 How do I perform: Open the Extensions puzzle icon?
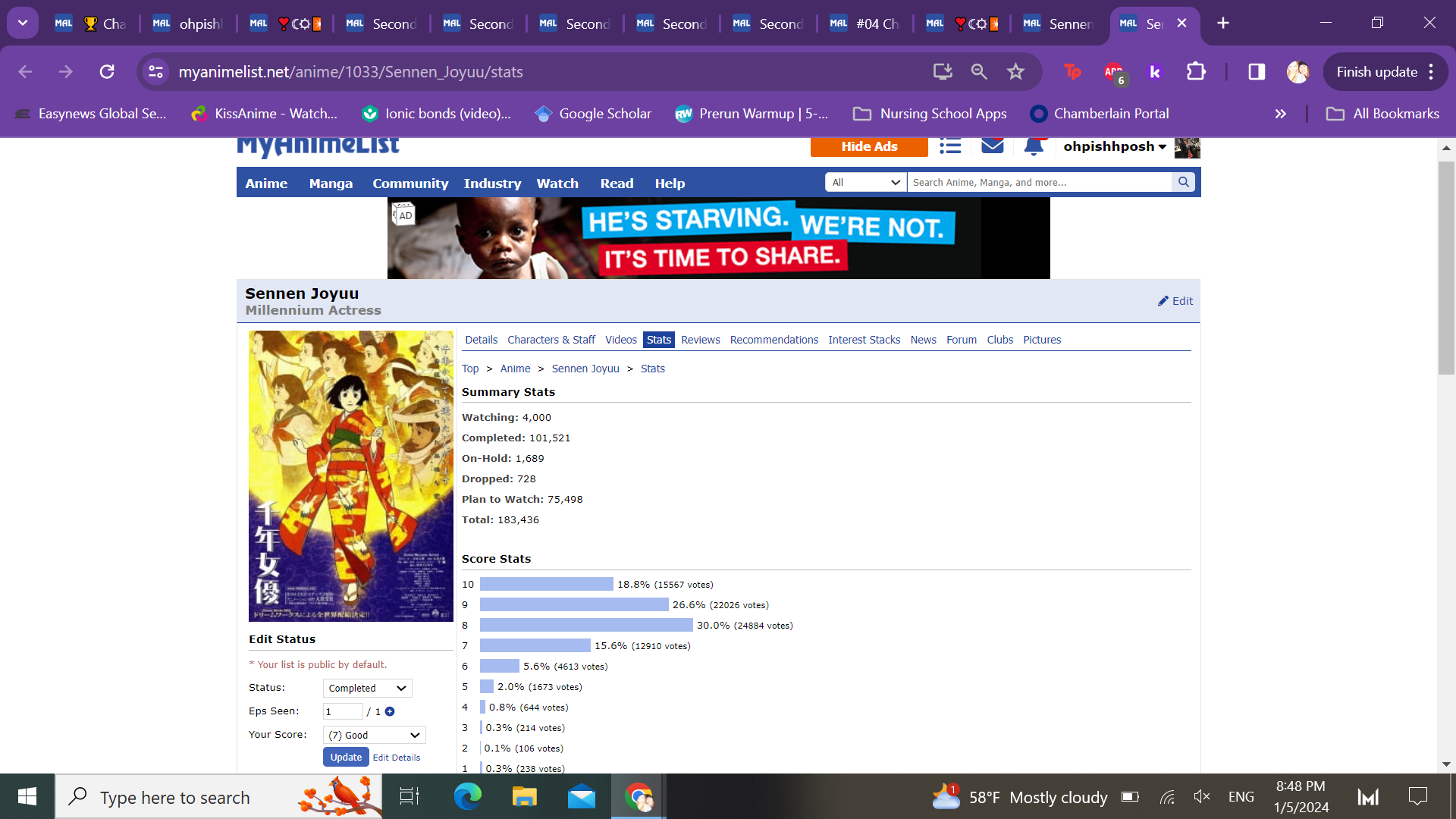click(1196, 72)
